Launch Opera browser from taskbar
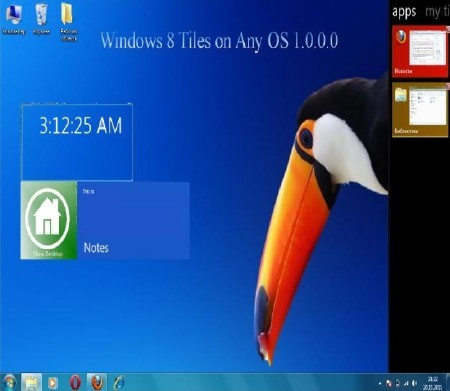The image size is (450, 391). point(75,383)
